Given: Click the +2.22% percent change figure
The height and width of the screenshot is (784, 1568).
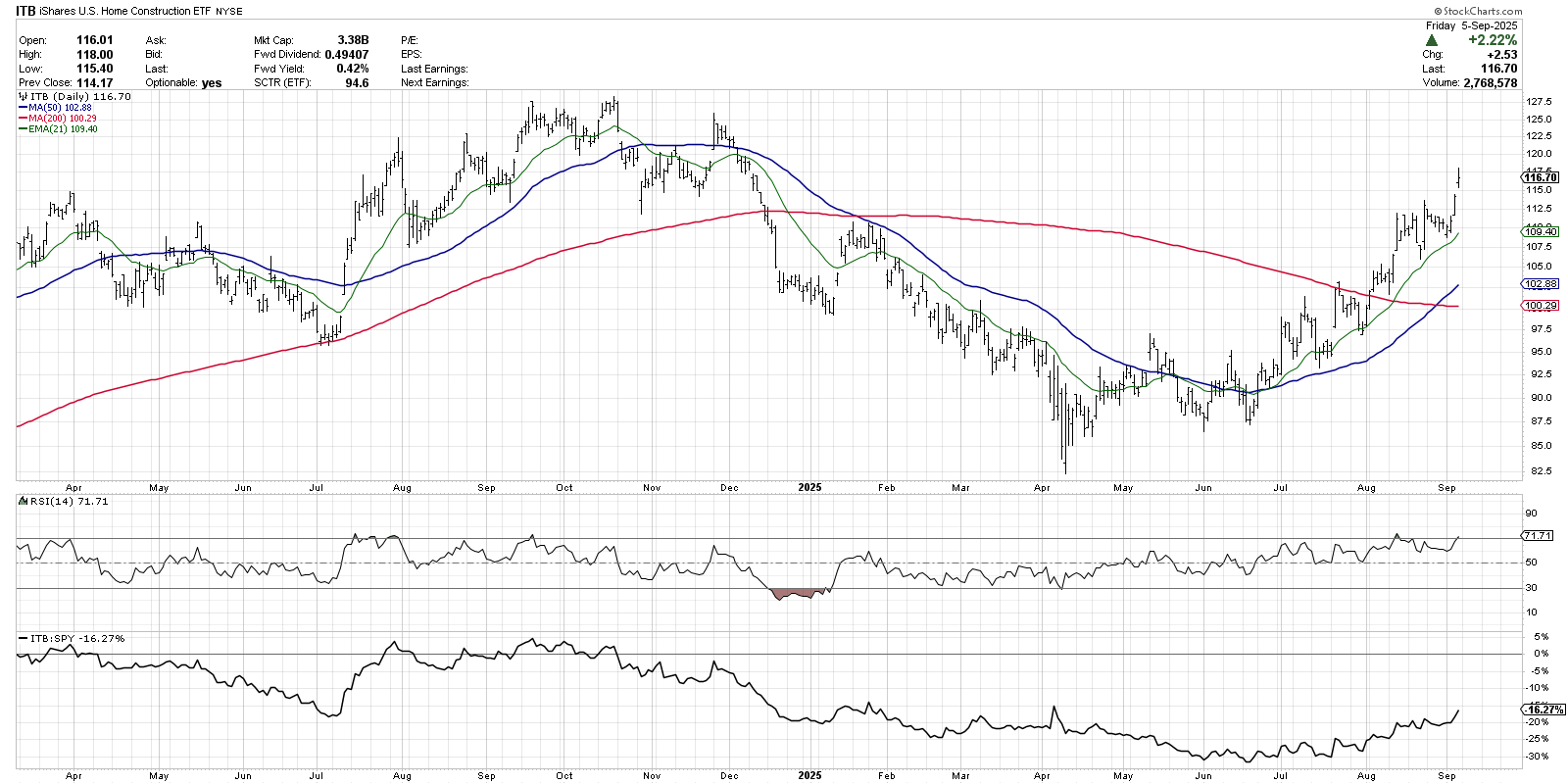Looking at the screenshot, I should coord(1492,40).
